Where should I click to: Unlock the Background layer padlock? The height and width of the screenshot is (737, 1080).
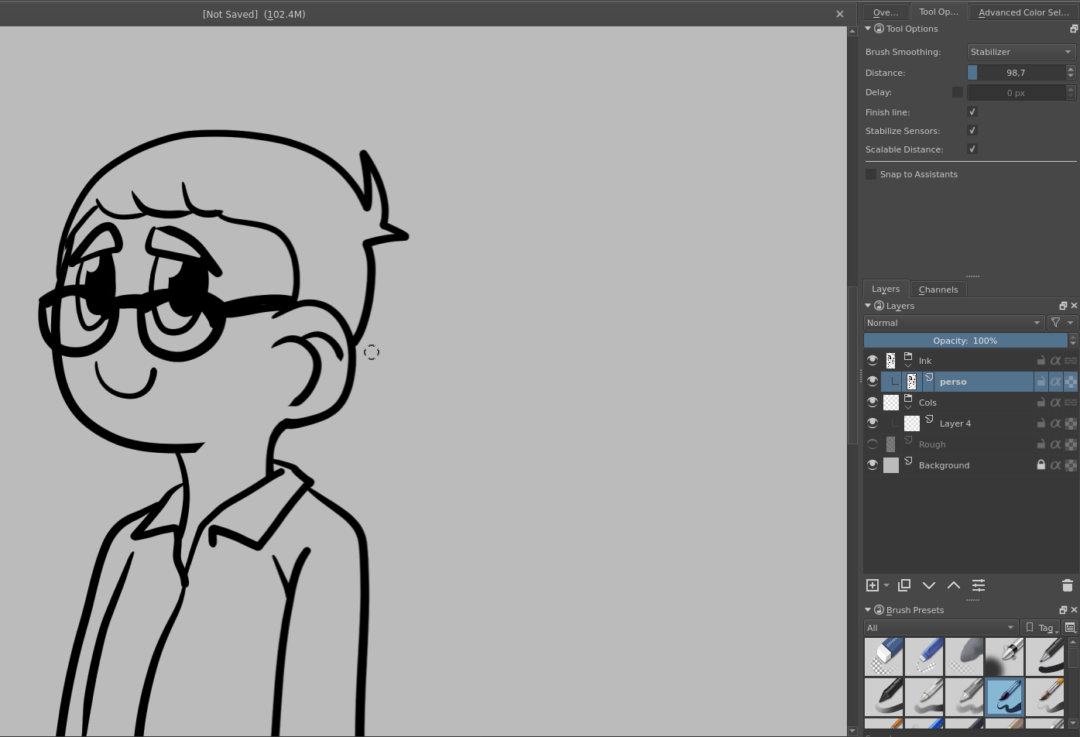tap(1040, 464)
